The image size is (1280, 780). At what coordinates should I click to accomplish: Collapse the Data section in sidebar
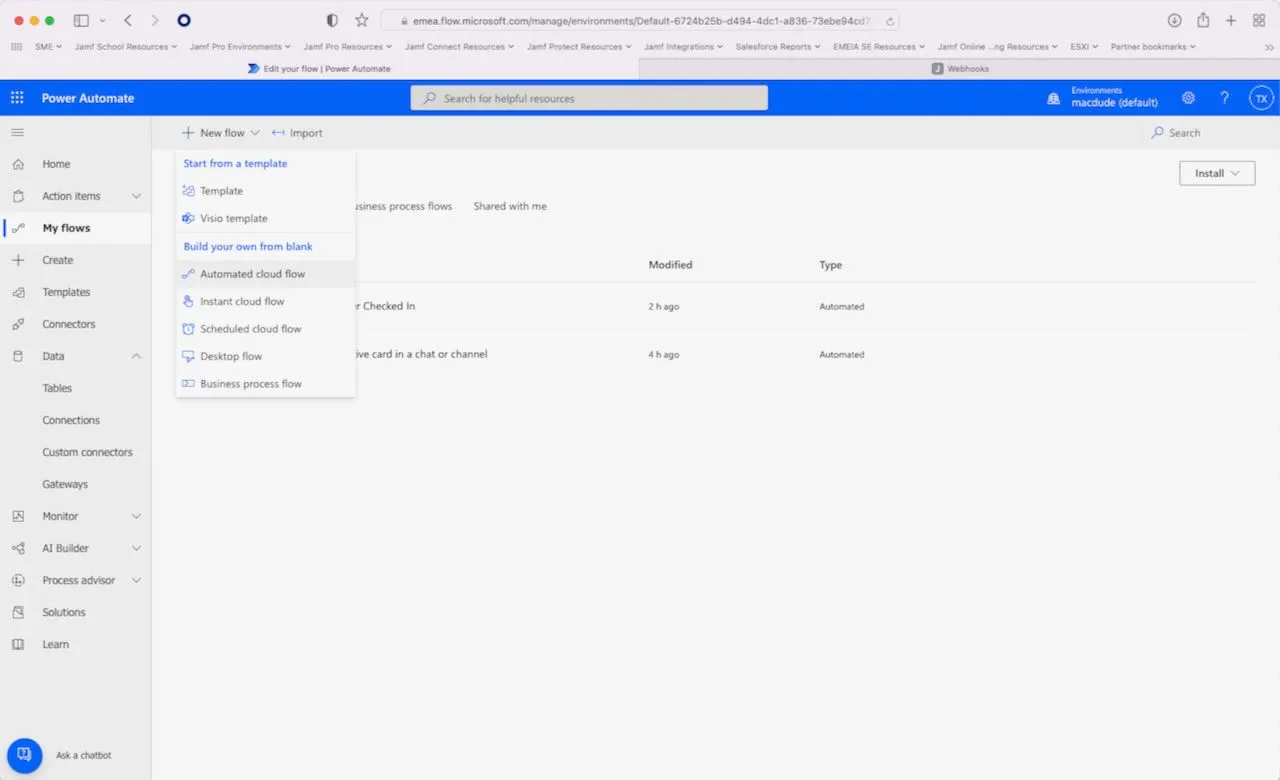137,355
